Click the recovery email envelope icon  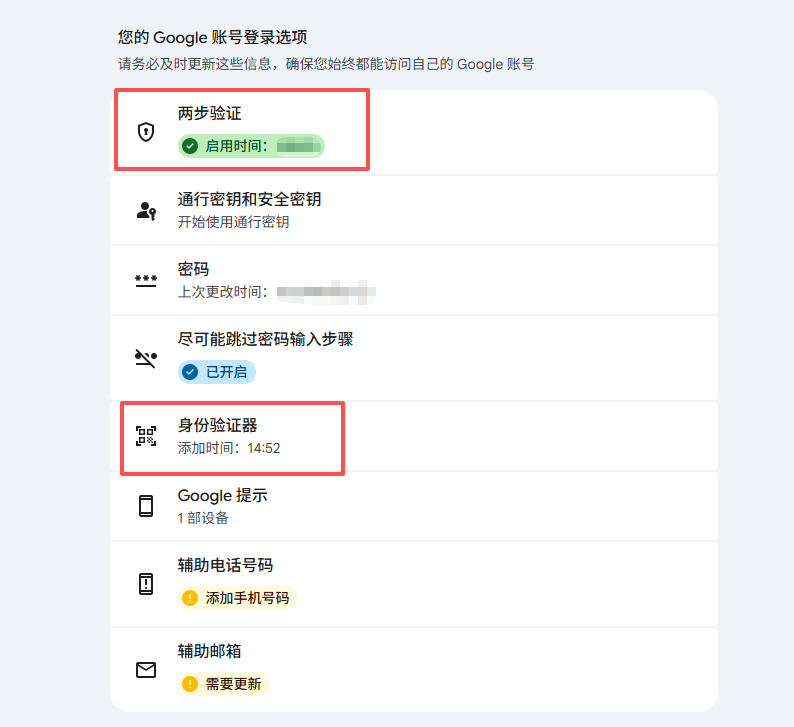[x=146, y=670]
